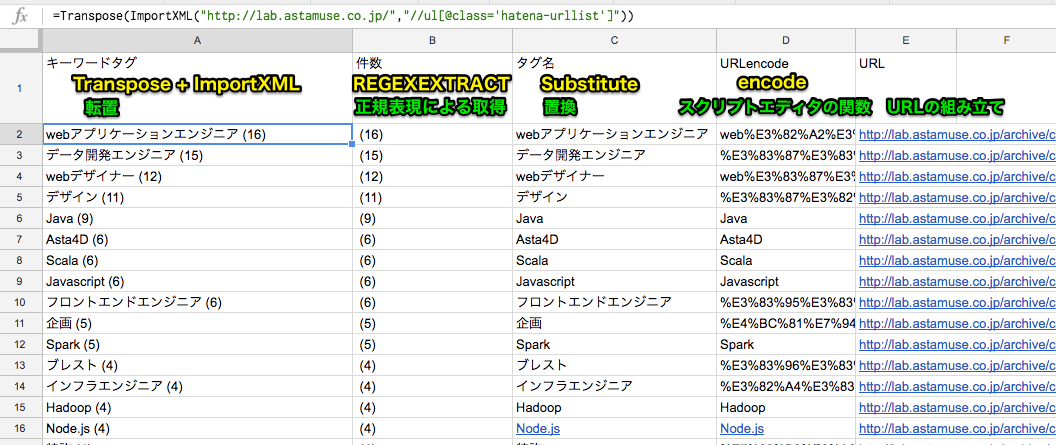Screen dimensions: 1056x445
Task: Open the archive URL link in the Hadoop row
Action: tap(958, 408)
